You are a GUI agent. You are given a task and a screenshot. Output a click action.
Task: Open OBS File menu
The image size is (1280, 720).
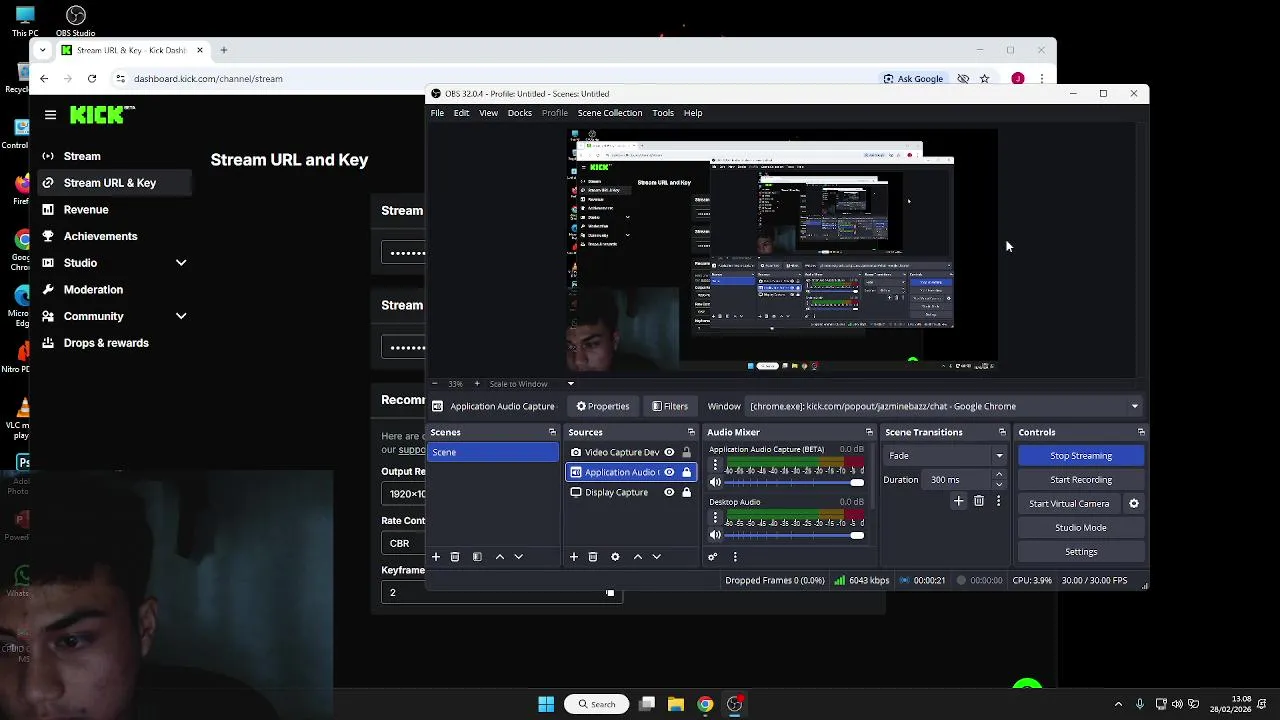tap(437, 113)
